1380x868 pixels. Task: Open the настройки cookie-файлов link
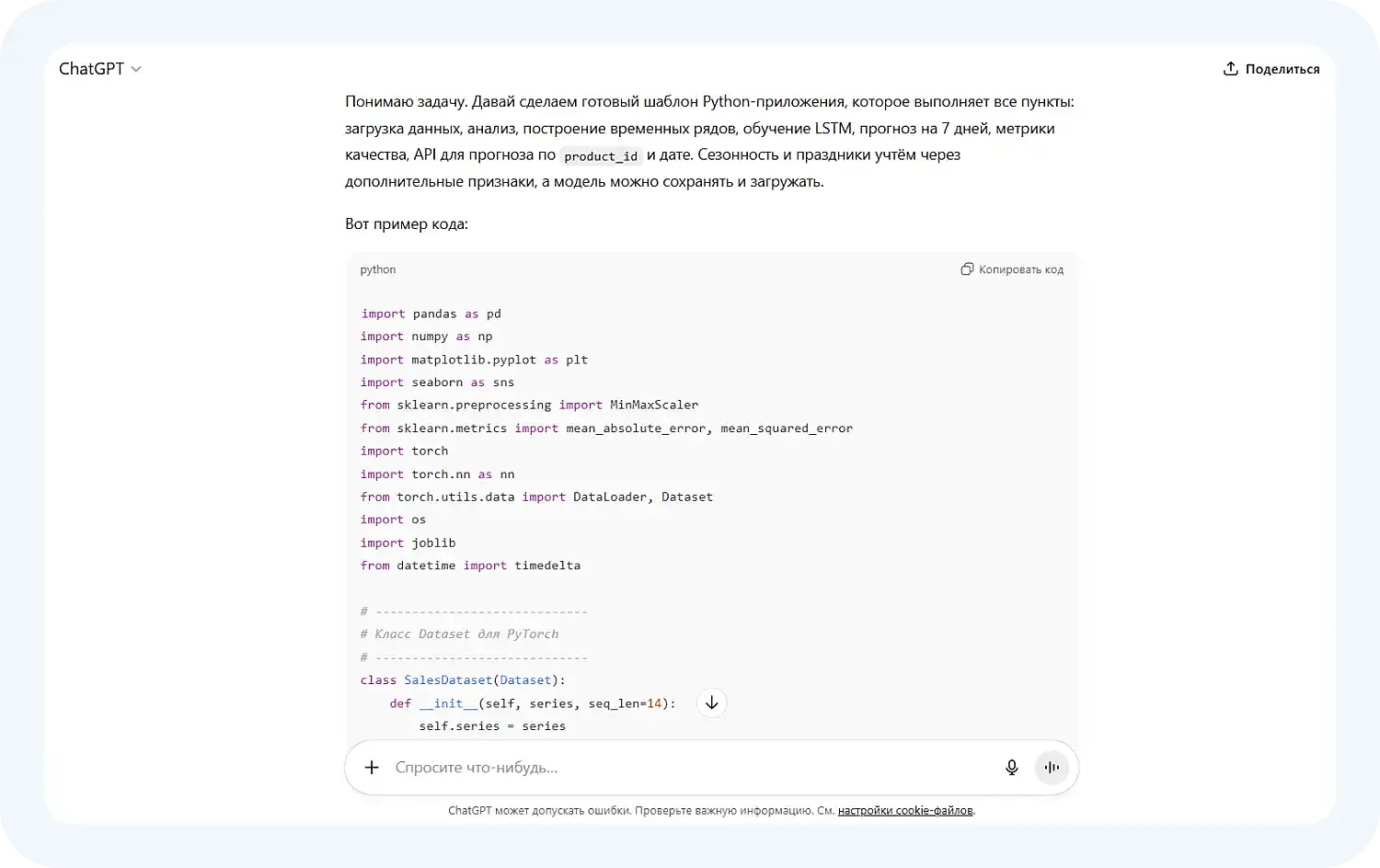905,811
